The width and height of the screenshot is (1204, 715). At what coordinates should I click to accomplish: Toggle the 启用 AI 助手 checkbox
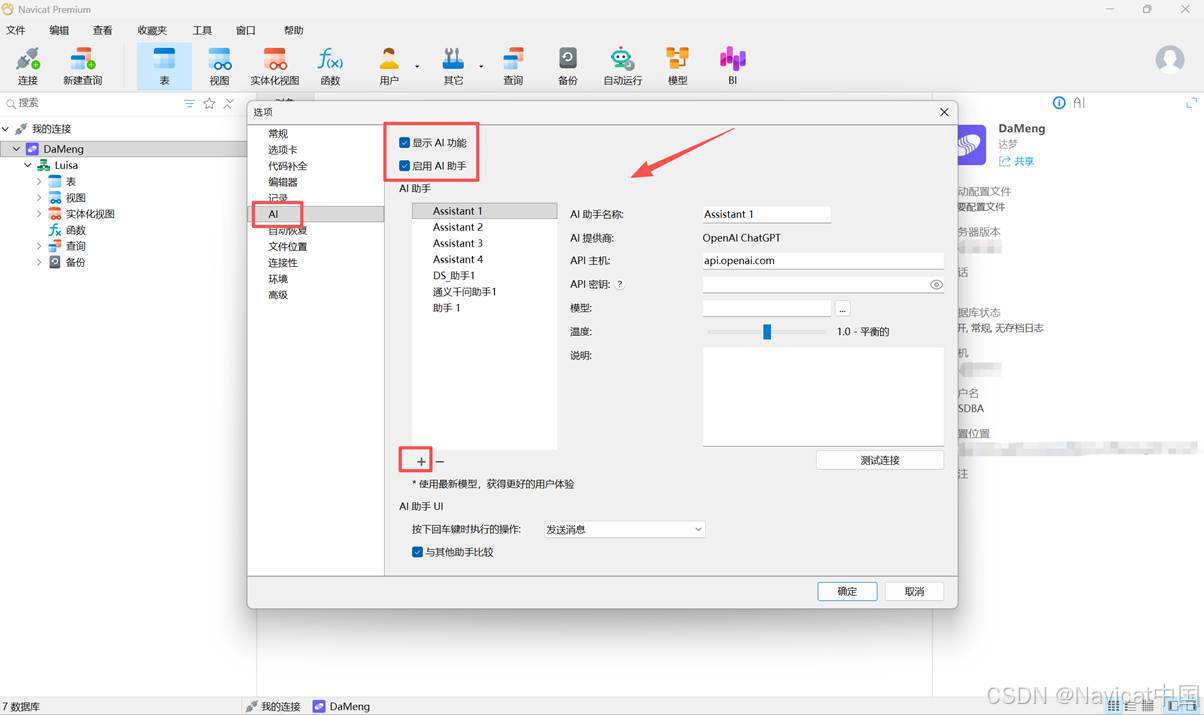(x=404, y=166)
